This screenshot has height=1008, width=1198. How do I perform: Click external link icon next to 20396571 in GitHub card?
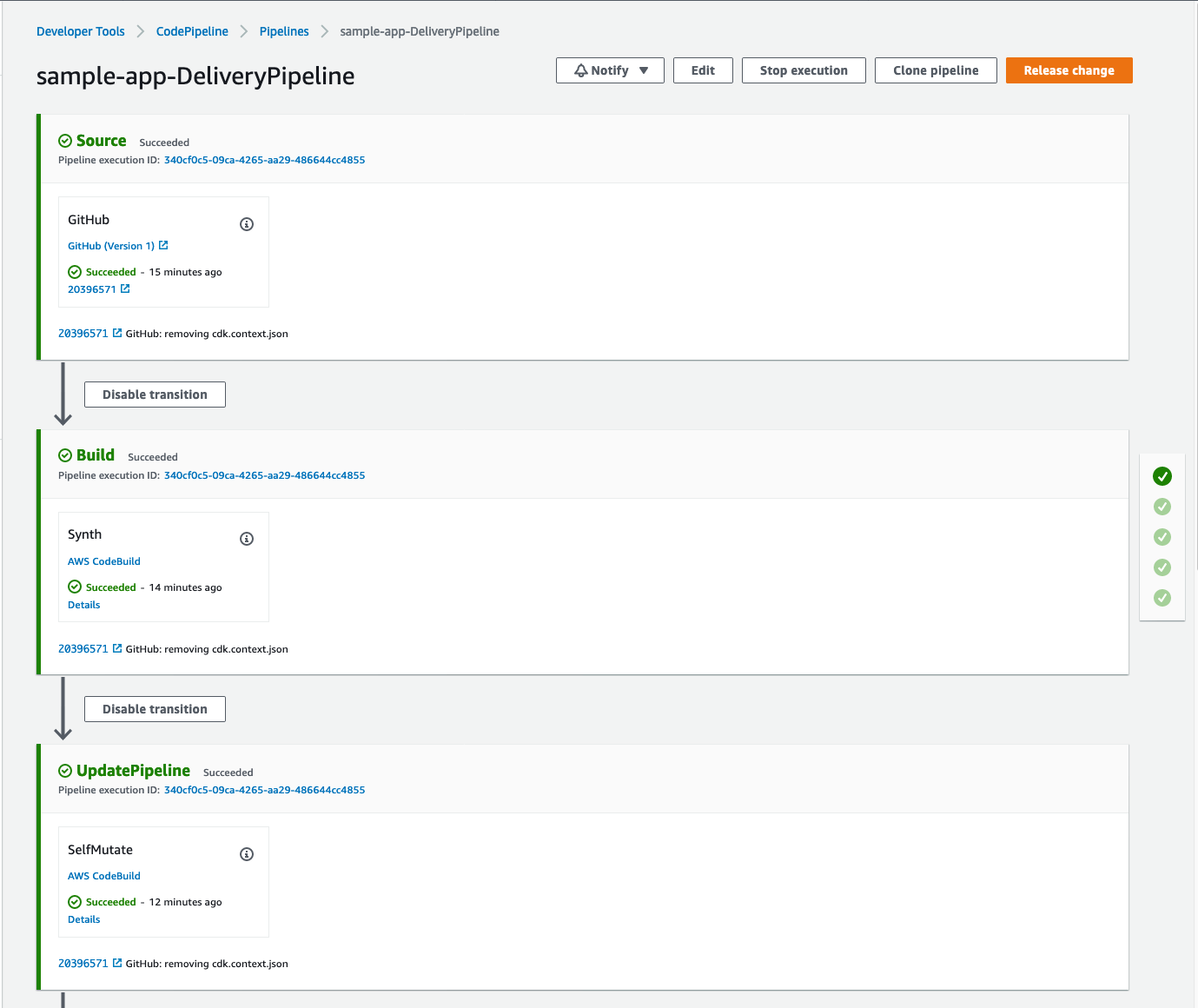[x=125, y=288]
